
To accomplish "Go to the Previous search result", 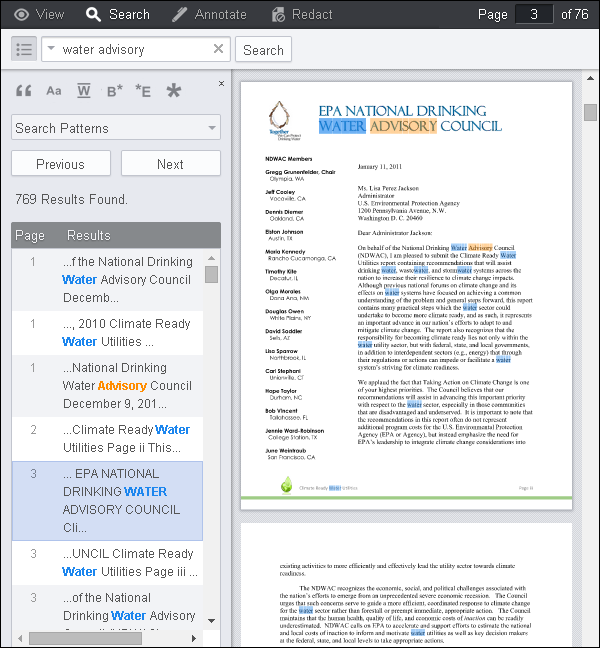I will point(61,164).
